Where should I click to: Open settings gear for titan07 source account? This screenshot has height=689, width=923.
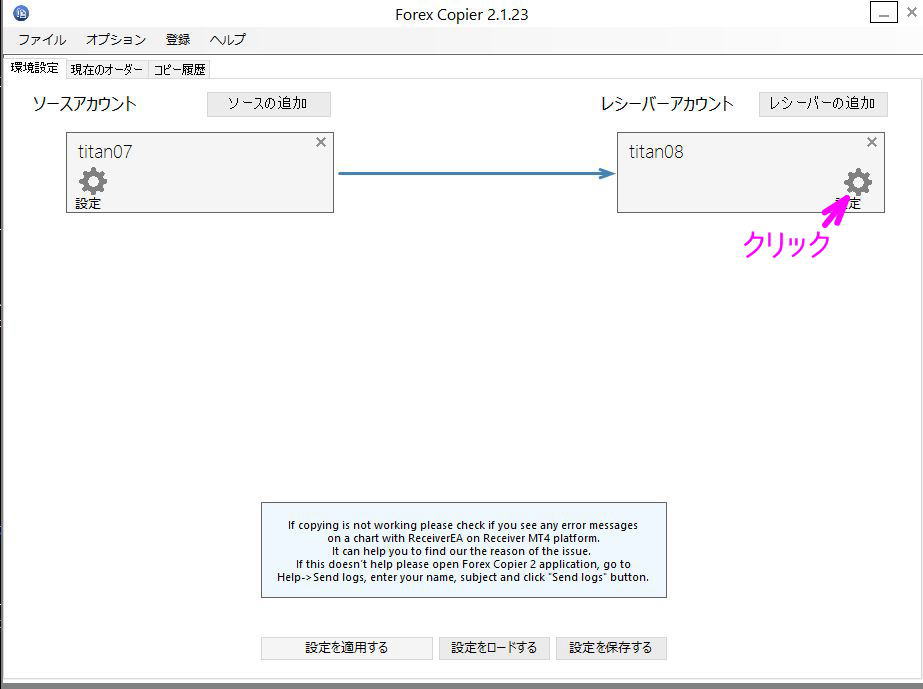point(92,181)
